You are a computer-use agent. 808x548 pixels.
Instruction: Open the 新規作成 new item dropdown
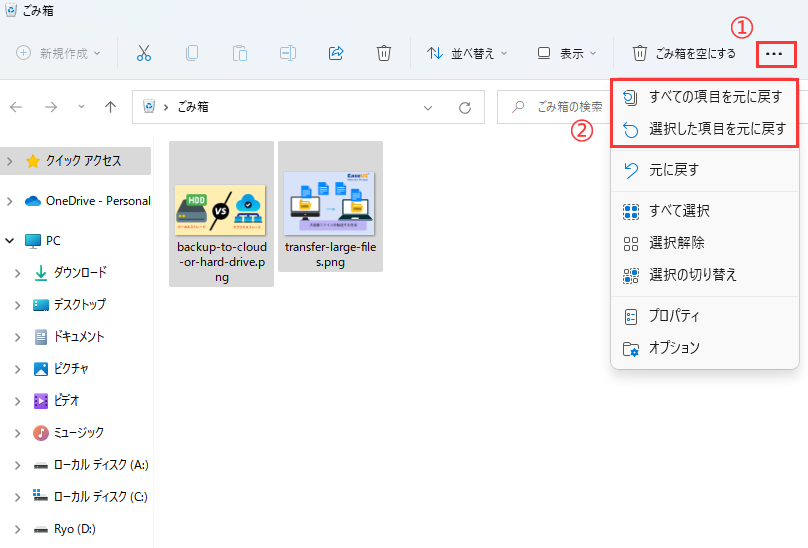58,53
